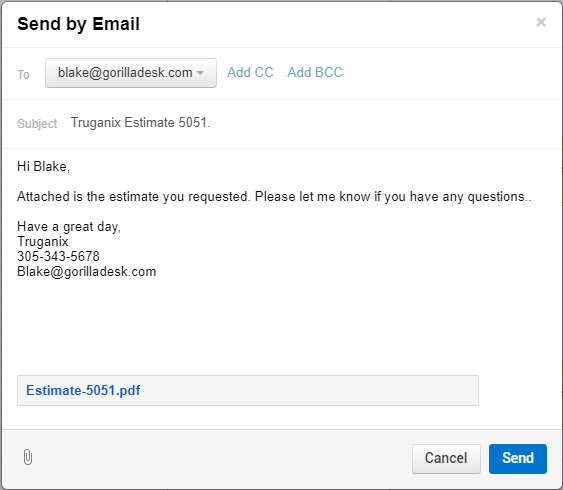Click the Truganix signature name line
This screenshot has height=490, width=563.
click(x=42, y=241)
